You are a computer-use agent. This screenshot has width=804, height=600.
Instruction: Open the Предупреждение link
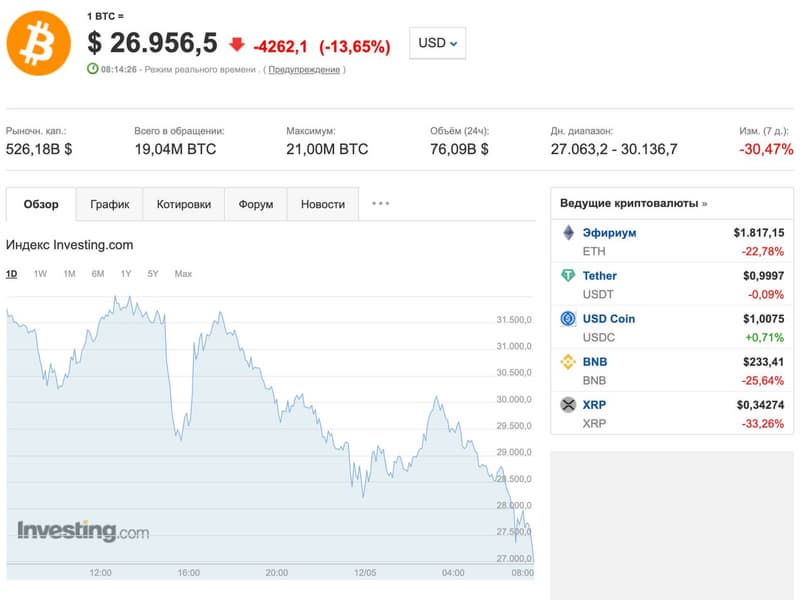click(x=304, y=69)
